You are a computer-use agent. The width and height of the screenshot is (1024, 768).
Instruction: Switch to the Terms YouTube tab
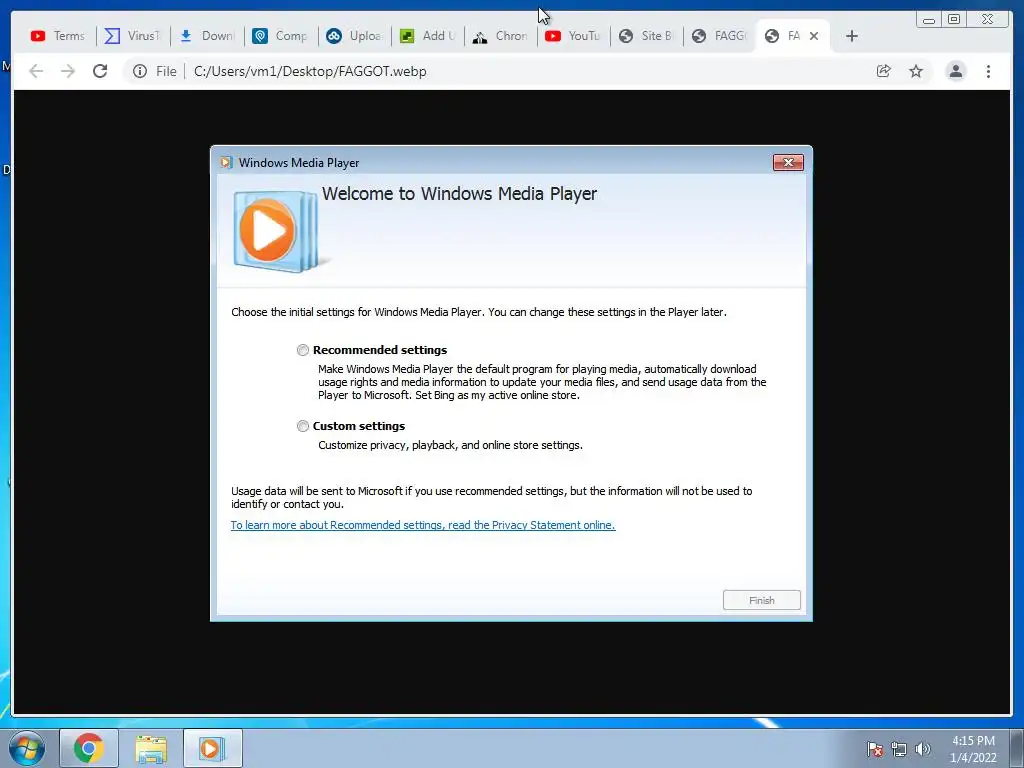[58, 36]
